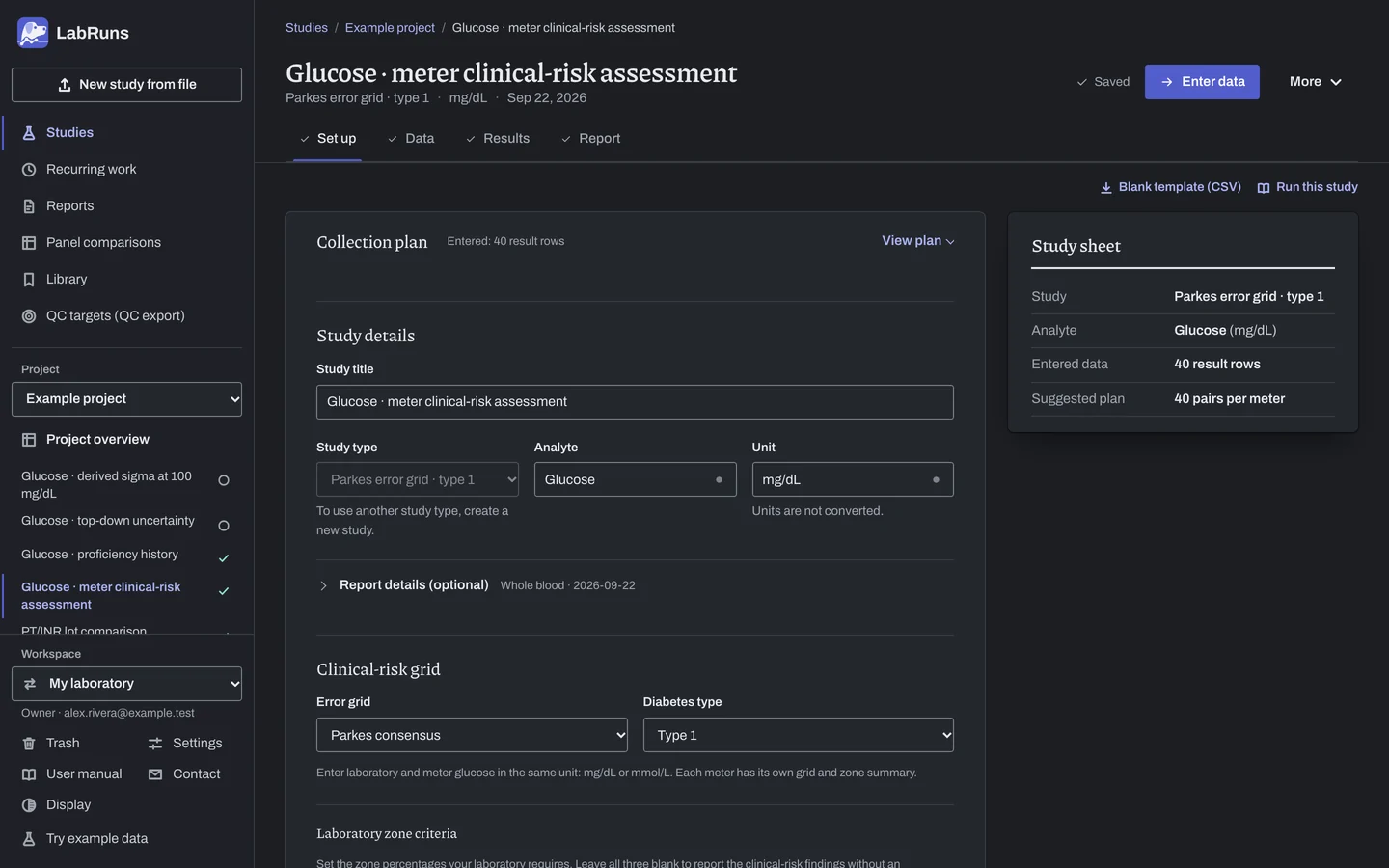
Task: Click the Display contrast icon
Action: click(29, 805)
